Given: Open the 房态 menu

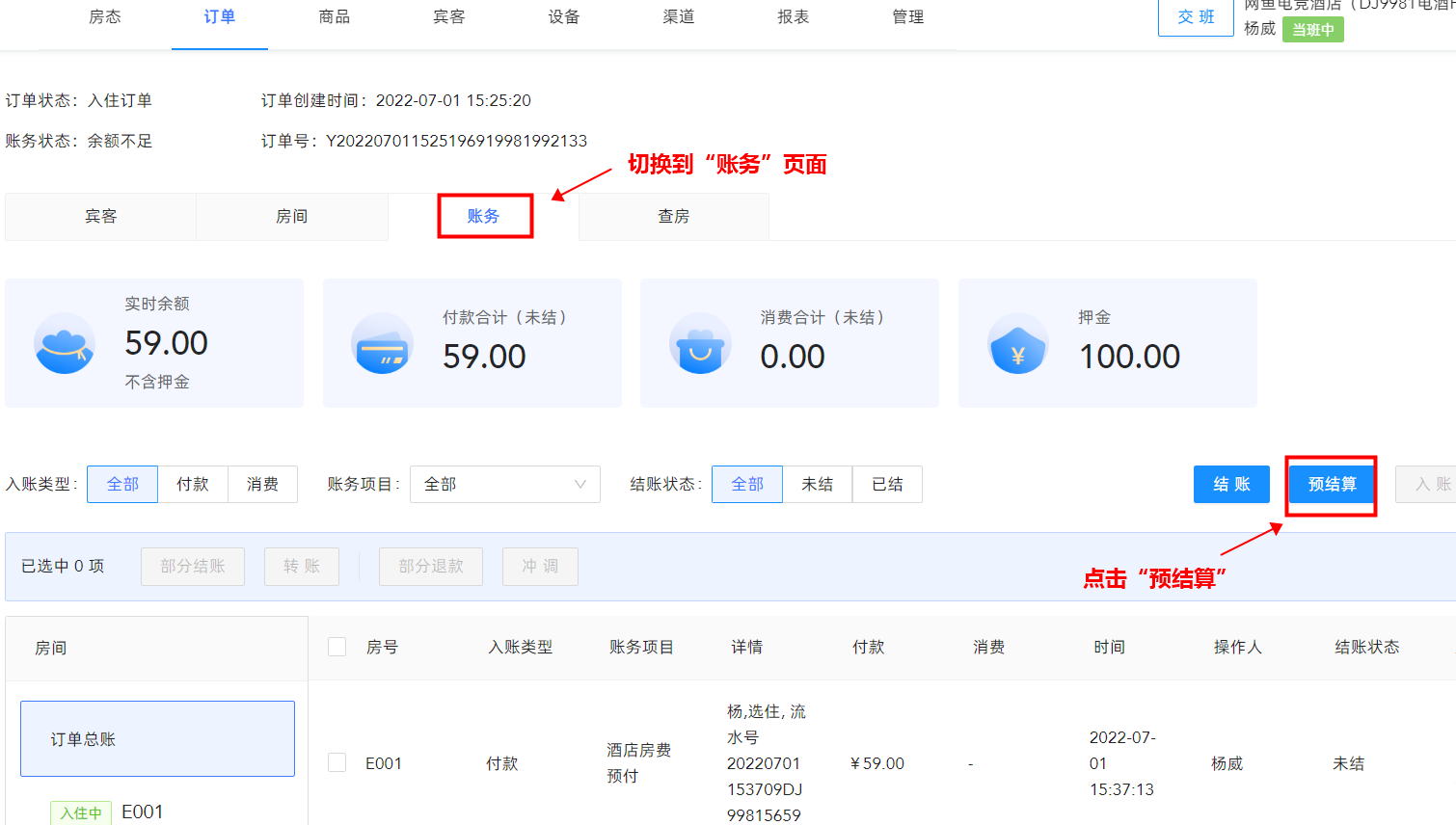Looking at the screenshot, I should [105, 16].
